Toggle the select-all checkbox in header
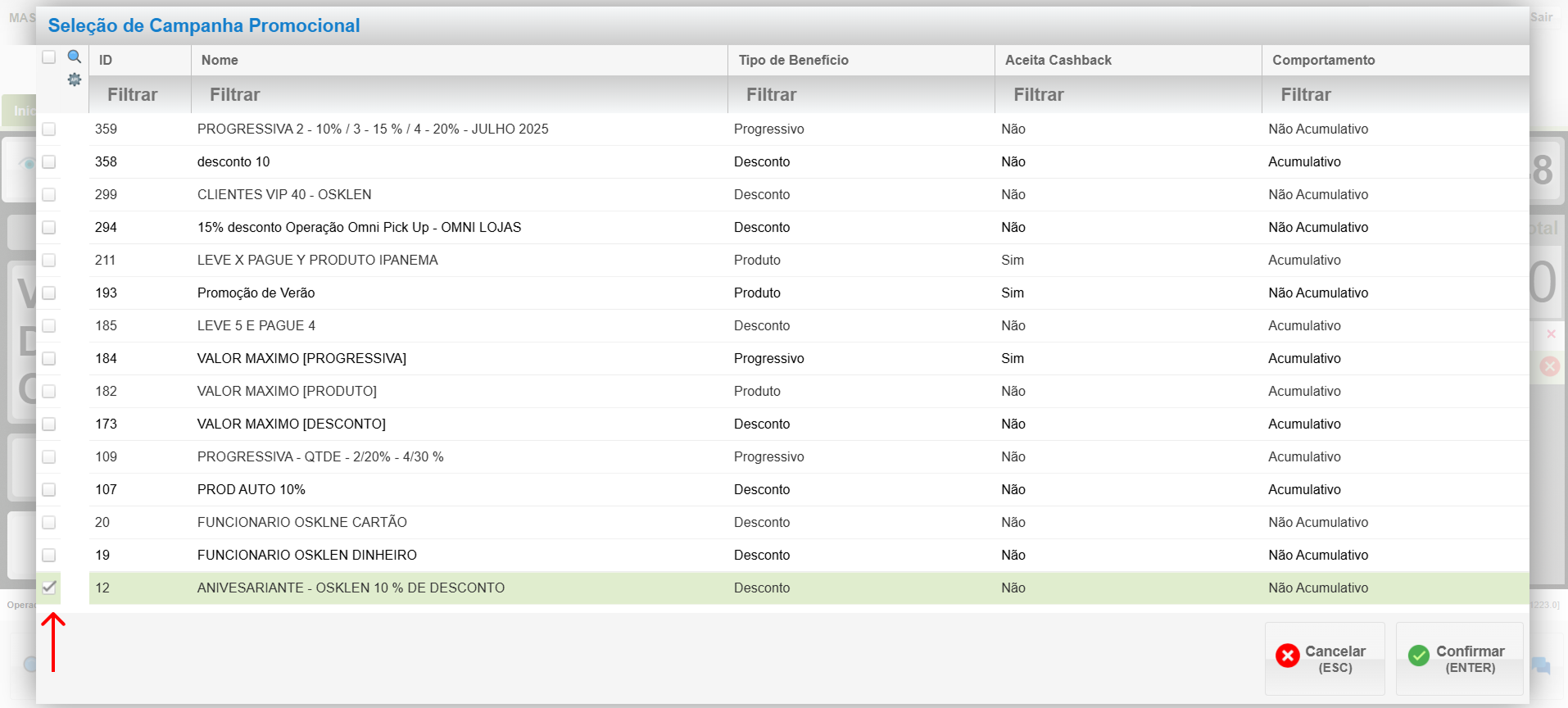 (x=49, y=57)
